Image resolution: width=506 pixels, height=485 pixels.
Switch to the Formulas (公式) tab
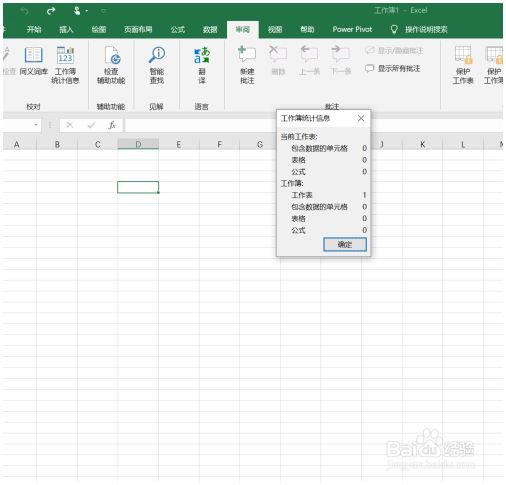(x=178, y=29)
